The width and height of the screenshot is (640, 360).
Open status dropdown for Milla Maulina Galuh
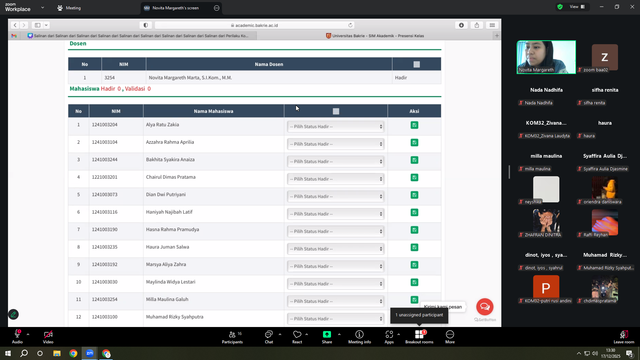pos(336,301)
